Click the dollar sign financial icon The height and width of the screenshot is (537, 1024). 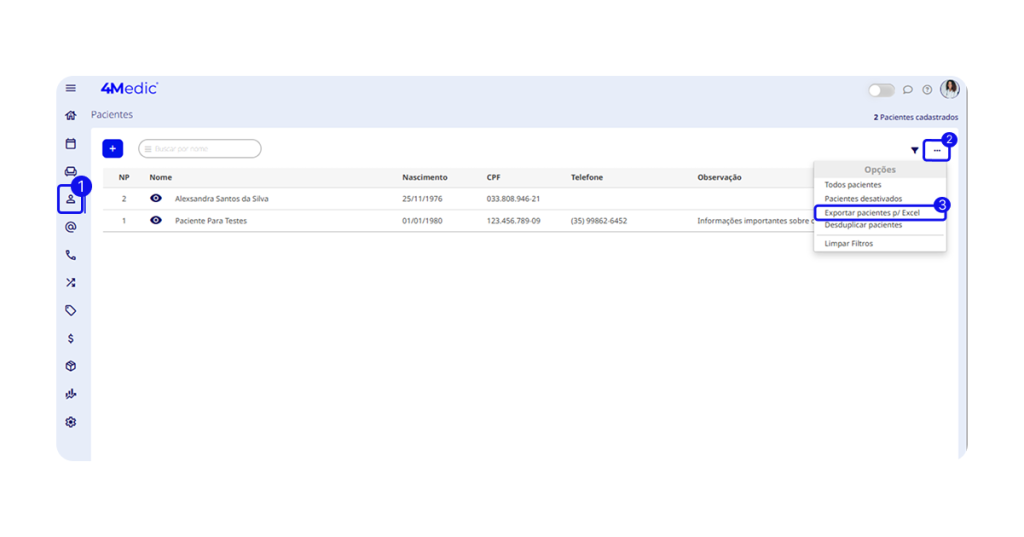71,338
